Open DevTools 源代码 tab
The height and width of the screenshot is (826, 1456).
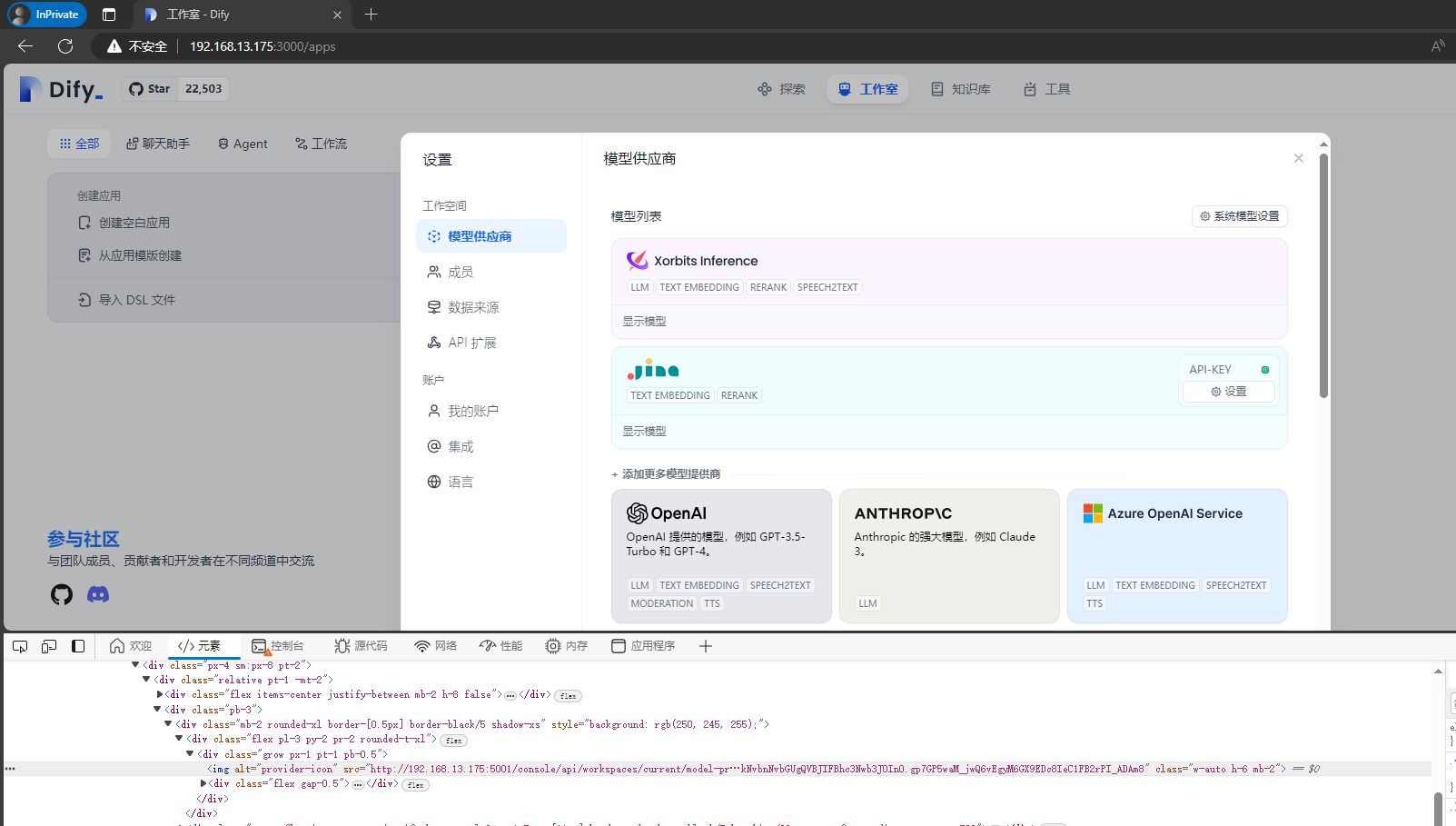[x=361, y=646]
